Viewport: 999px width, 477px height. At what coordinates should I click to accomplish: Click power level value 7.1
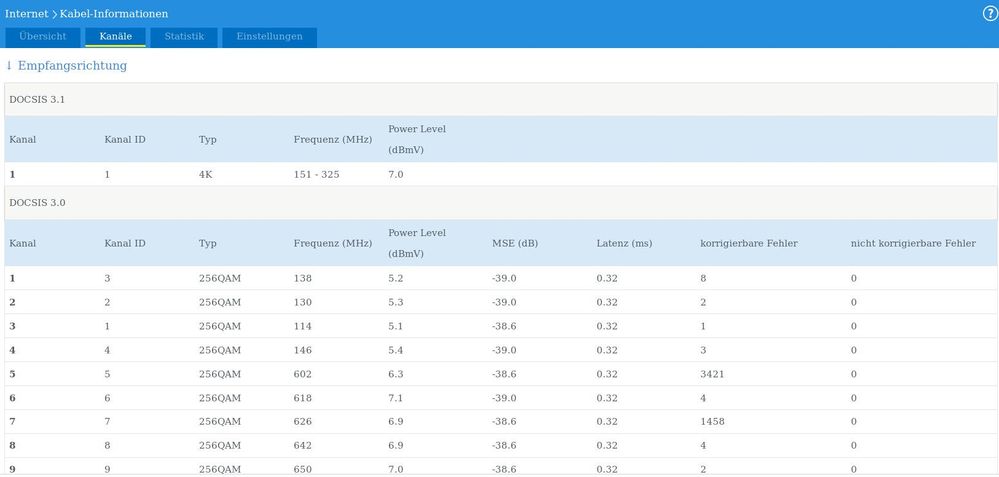396,398
